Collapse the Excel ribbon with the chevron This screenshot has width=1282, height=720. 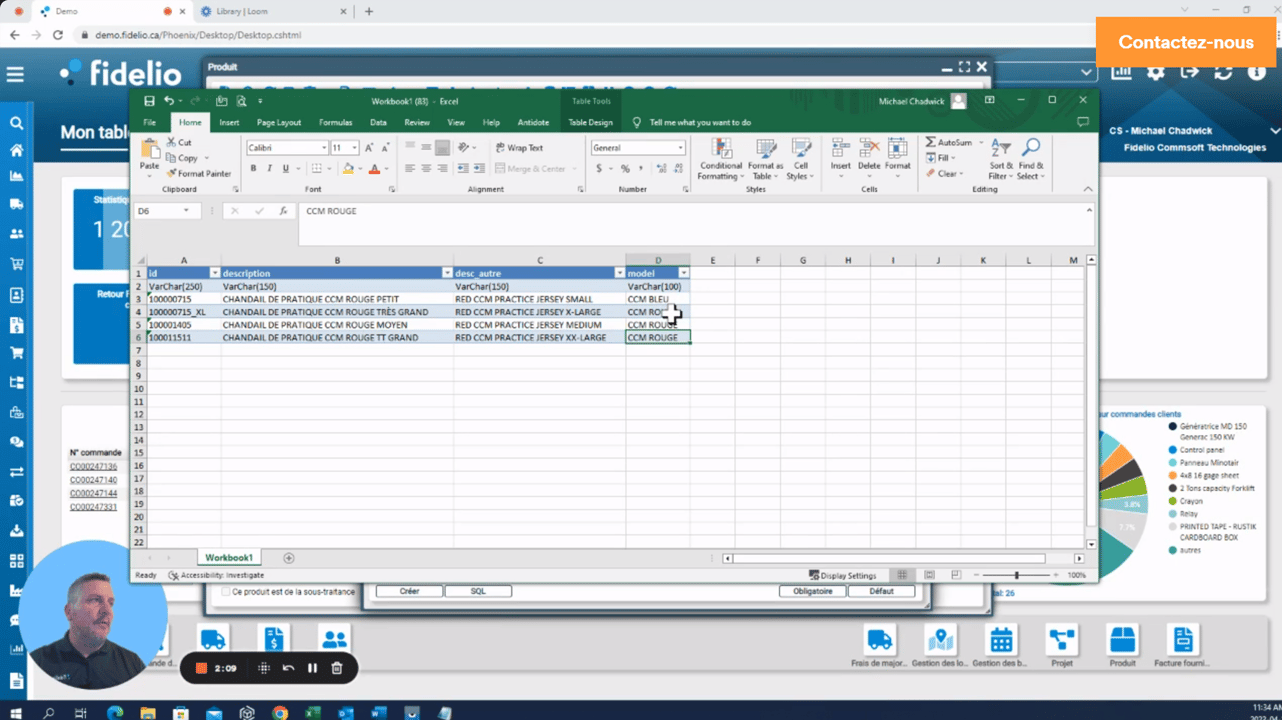coord(1088,189)
